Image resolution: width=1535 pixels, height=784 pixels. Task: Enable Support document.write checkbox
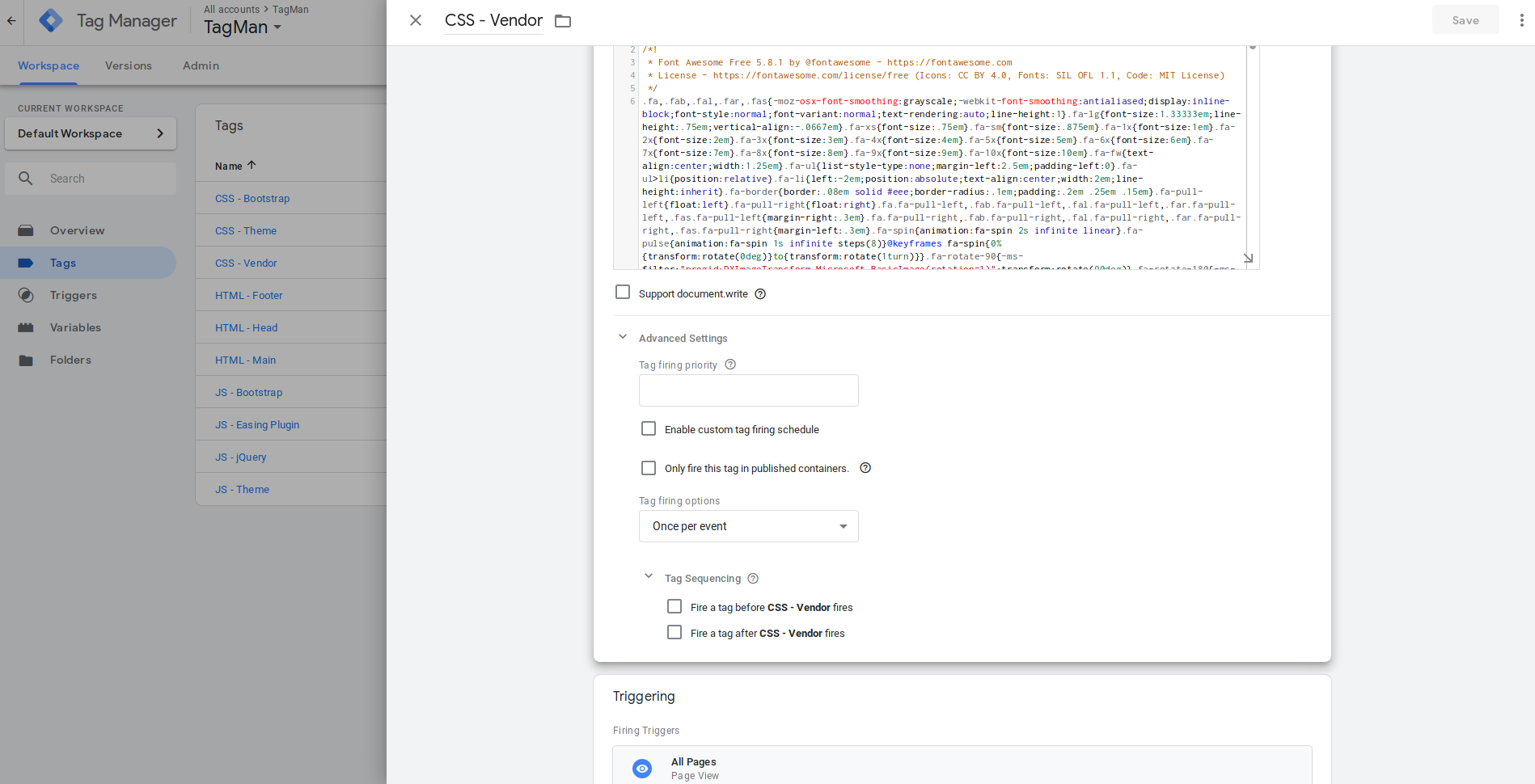[x=623, y=292]
